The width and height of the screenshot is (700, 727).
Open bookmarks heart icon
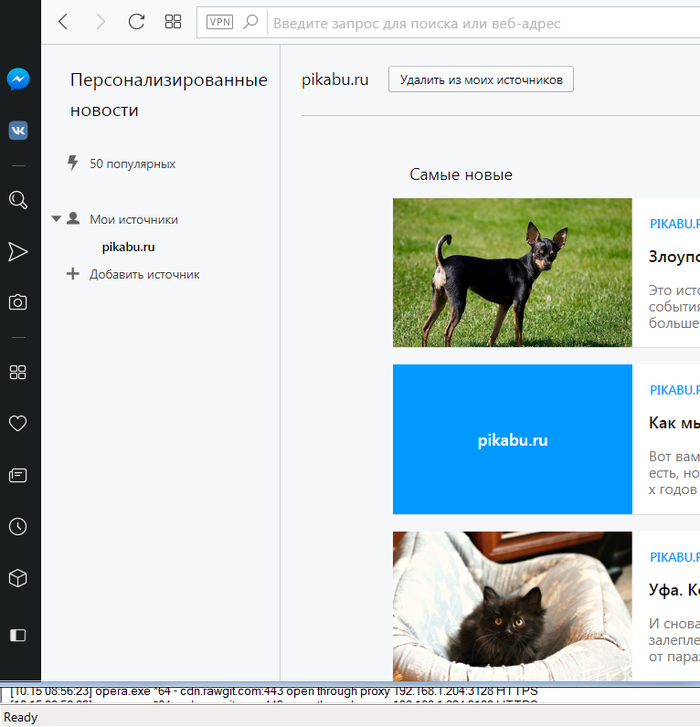18,424
